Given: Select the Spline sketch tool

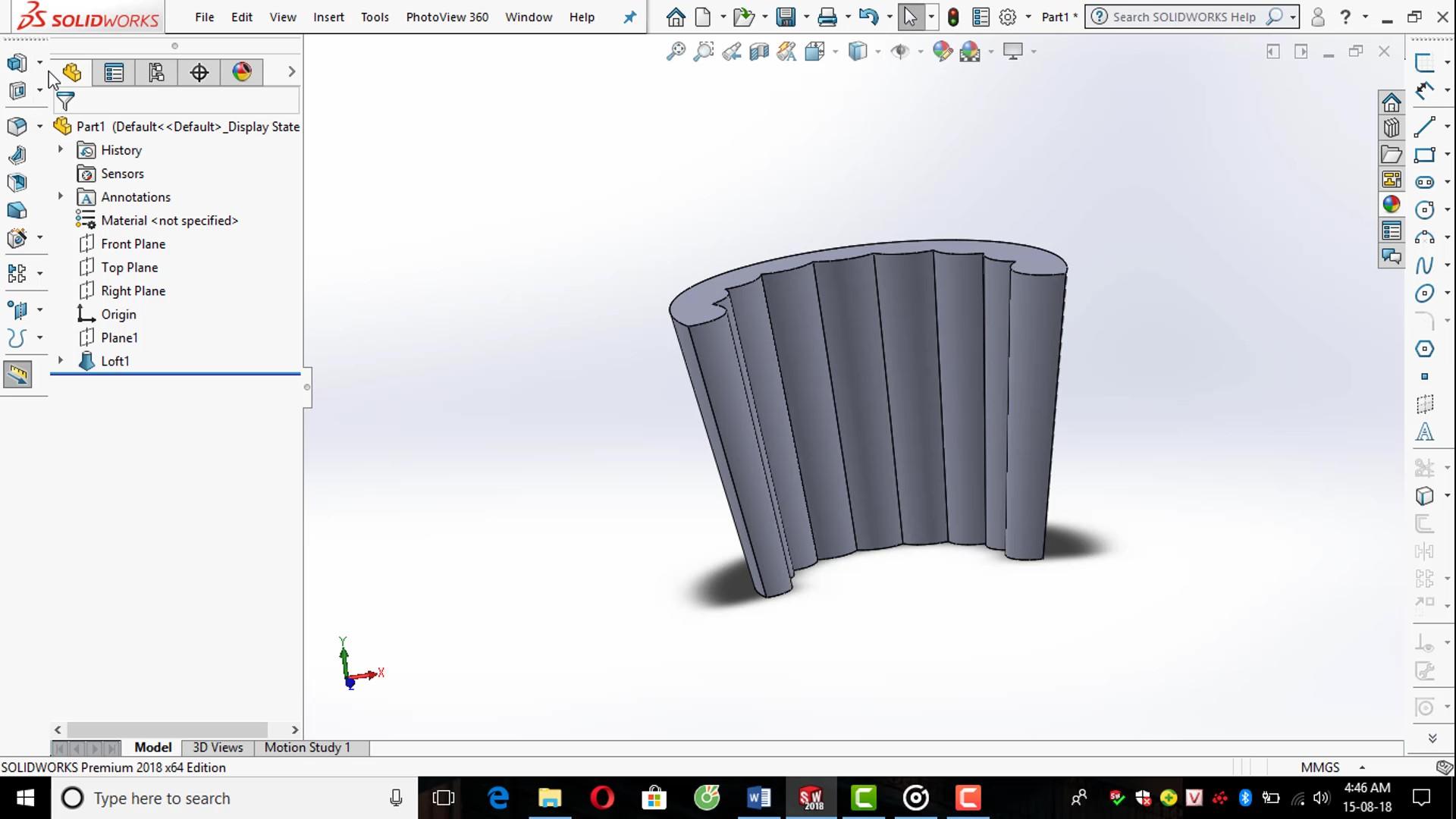Looking at the screenshot, I should (x=1423, y=265).
